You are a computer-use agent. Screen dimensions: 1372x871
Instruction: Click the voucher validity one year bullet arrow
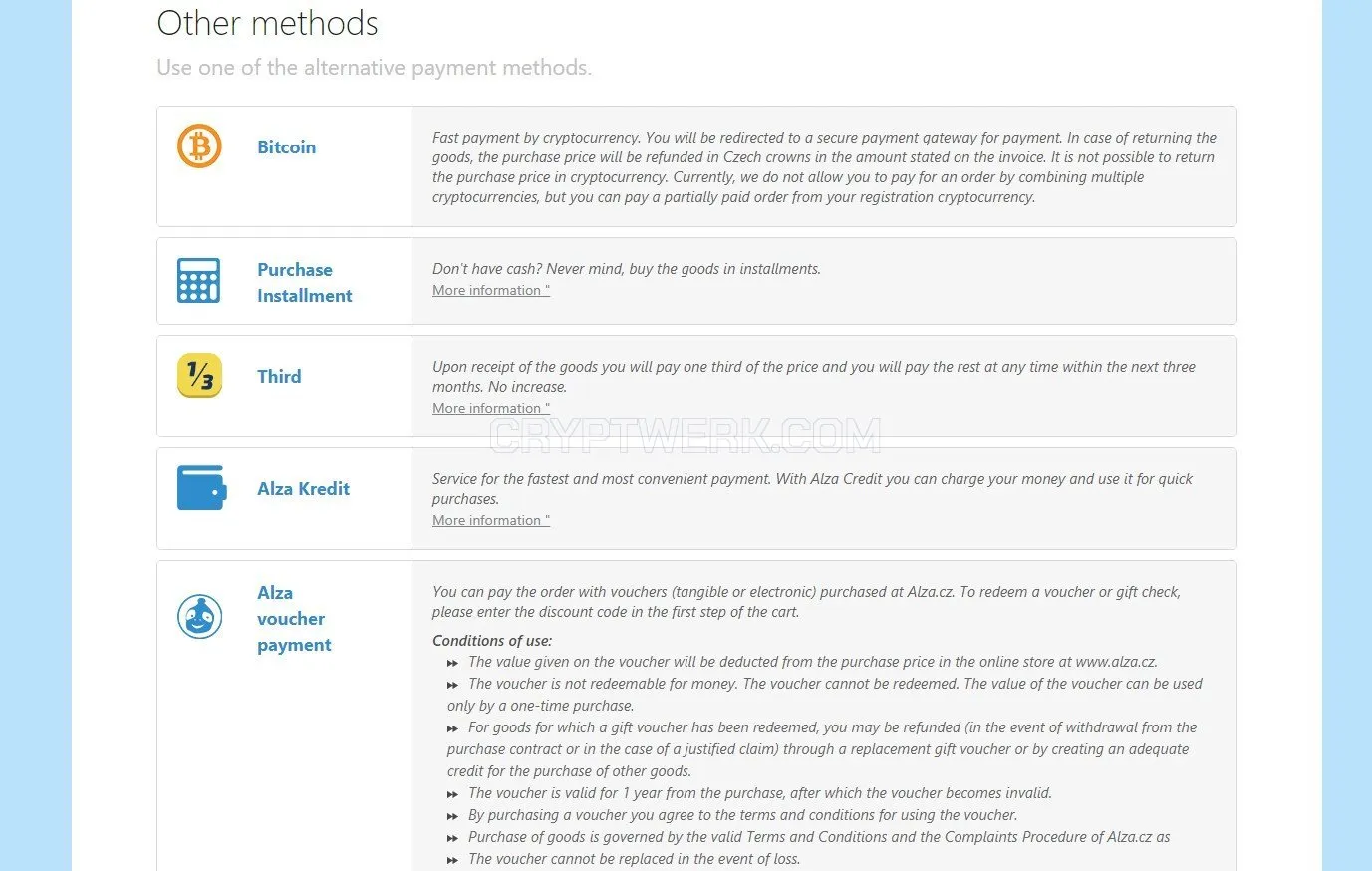[452, 794]
